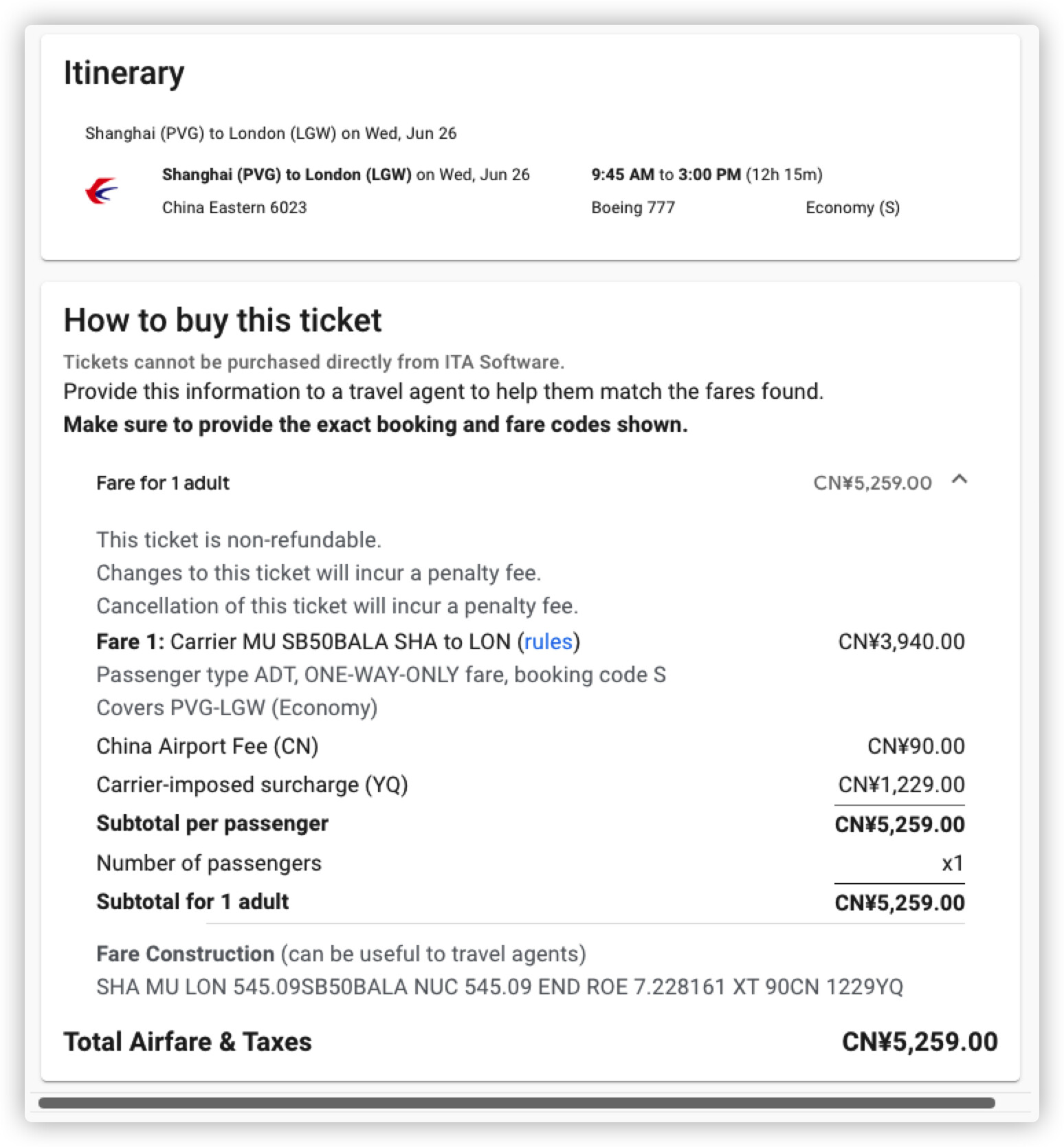Click the Boeing 777 aircraft text

[x=633, y=208]
